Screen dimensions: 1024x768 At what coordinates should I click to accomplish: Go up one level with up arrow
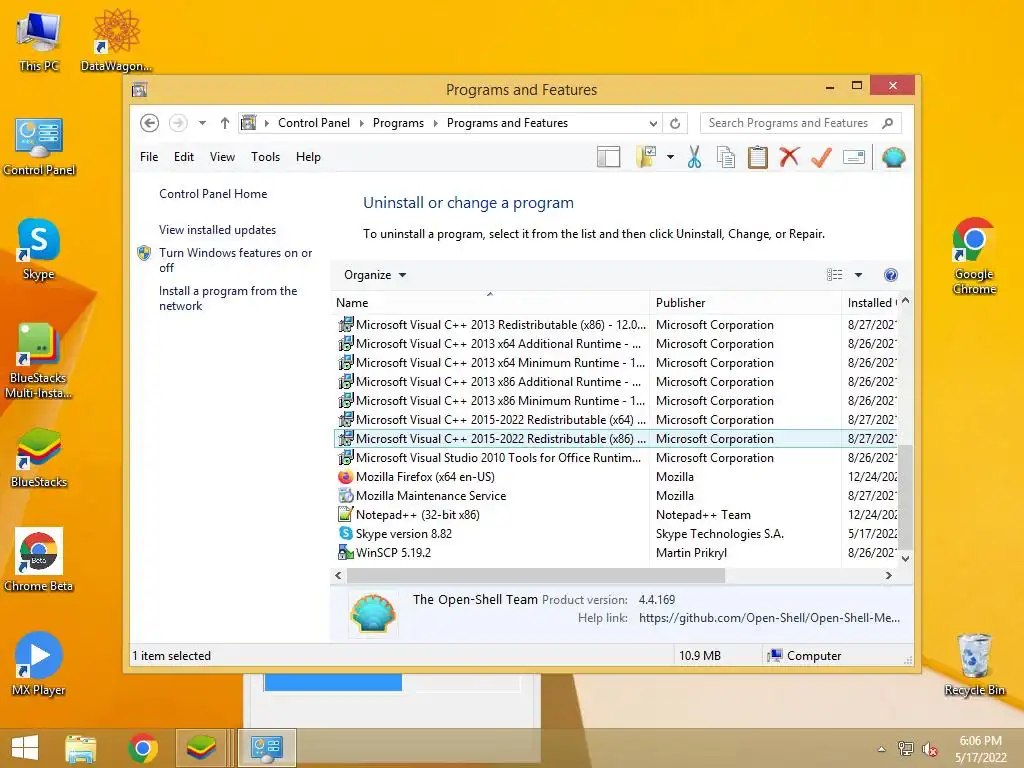(225, 123)
